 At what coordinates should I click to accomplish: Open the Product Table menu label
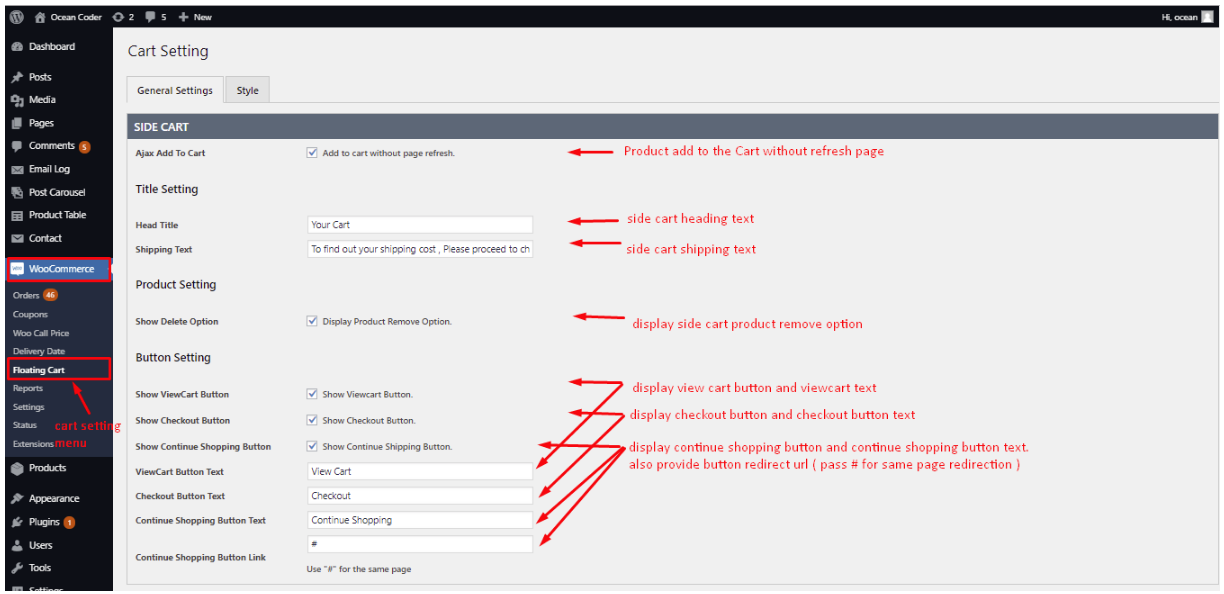coord(58,215)
